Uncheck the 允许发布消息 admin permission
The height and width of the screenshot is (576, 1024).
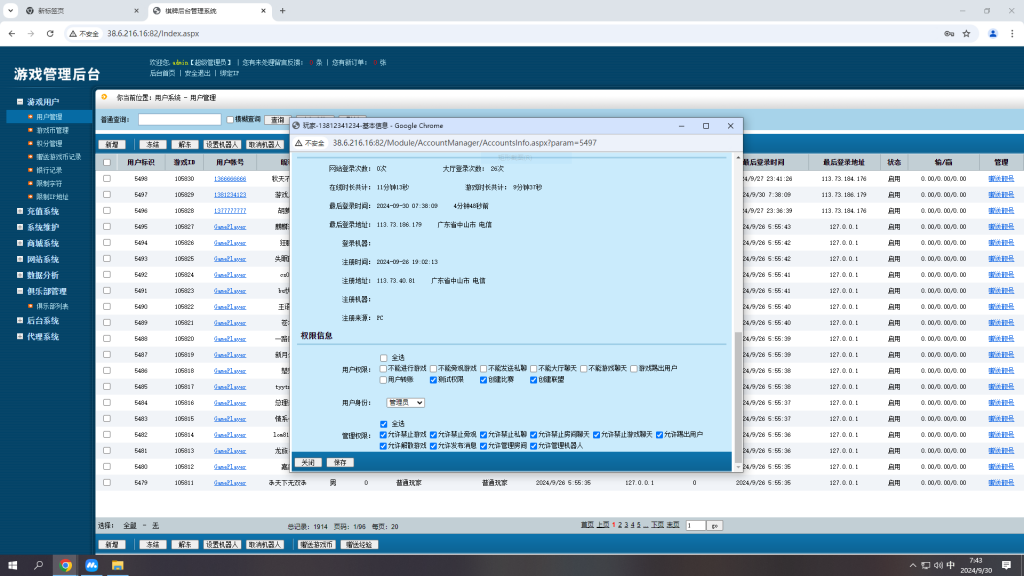[434, 445]
